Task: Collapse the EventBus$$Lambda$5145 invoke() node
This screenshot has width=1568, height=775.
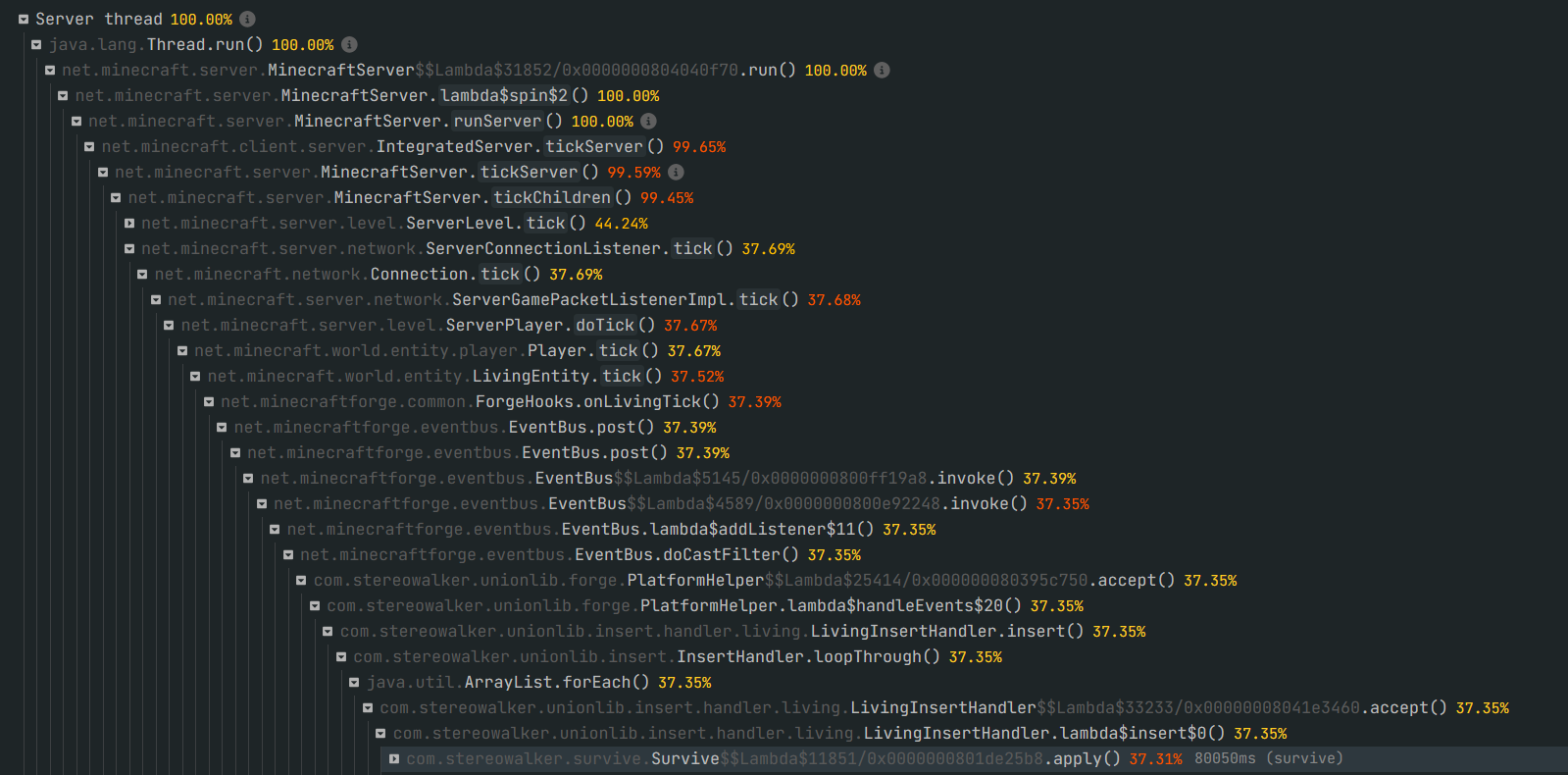Action: point(248,479)
